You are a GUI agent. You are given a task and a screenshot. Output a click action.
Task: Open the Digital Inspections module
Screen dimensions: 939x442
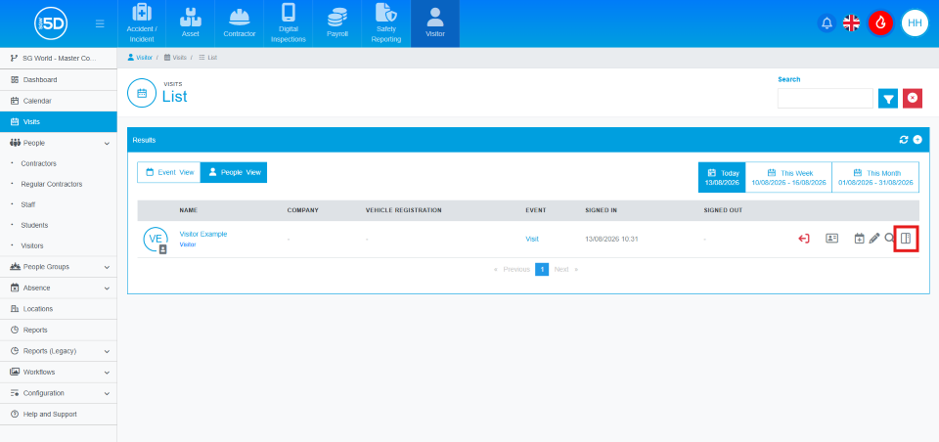pos(288,23)
